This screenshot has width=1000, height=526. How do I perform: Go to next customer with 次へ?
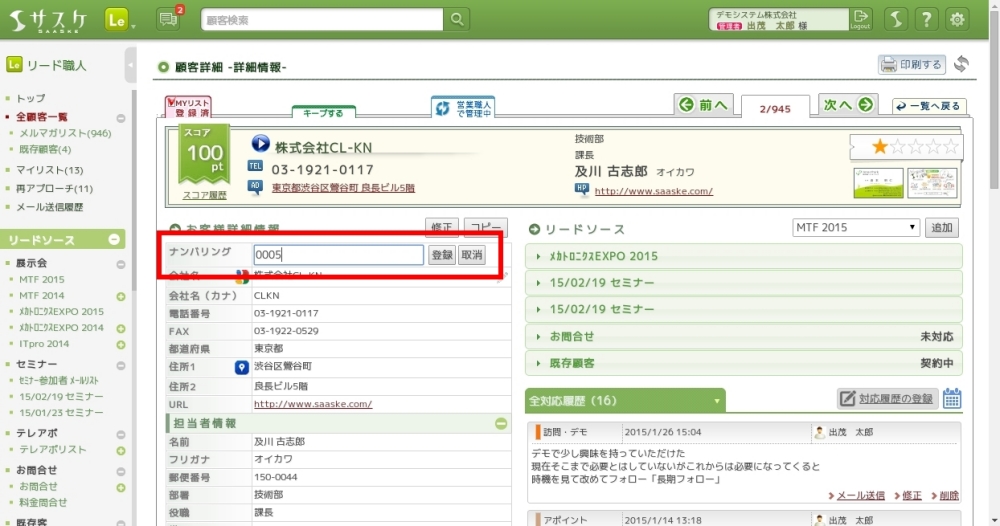click(x=848, y=105)
